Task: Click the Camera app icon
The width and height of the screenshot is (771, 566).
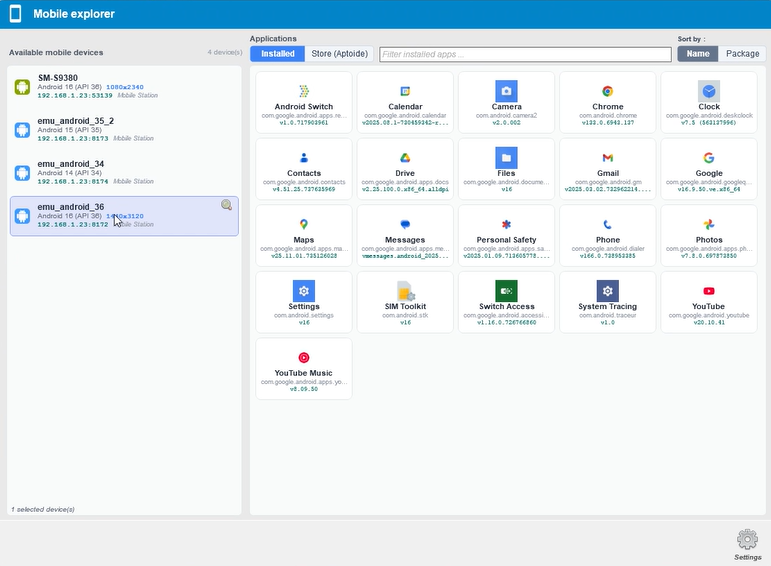Action: tap(506, 91)
